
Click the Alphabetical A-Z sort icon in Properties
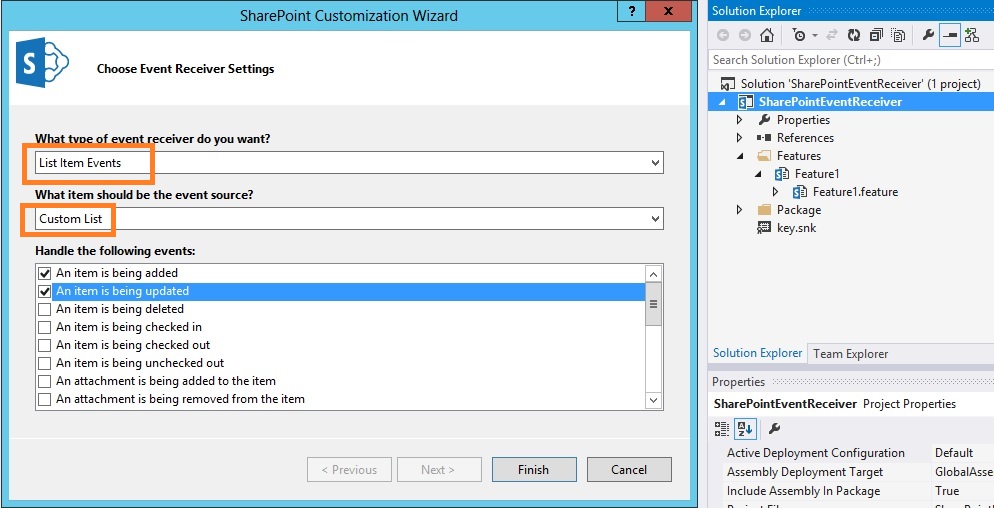744,429
